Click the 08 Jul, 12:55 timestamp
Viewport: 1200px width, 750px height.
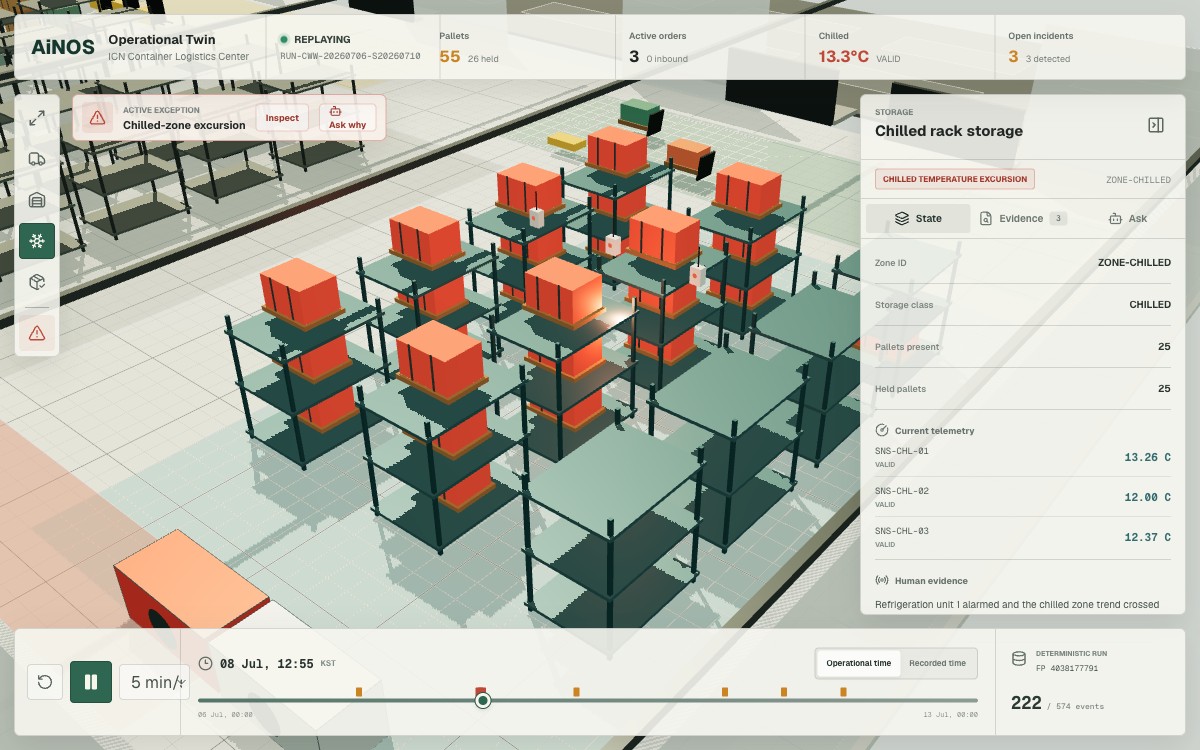click(x=267, y=664)
